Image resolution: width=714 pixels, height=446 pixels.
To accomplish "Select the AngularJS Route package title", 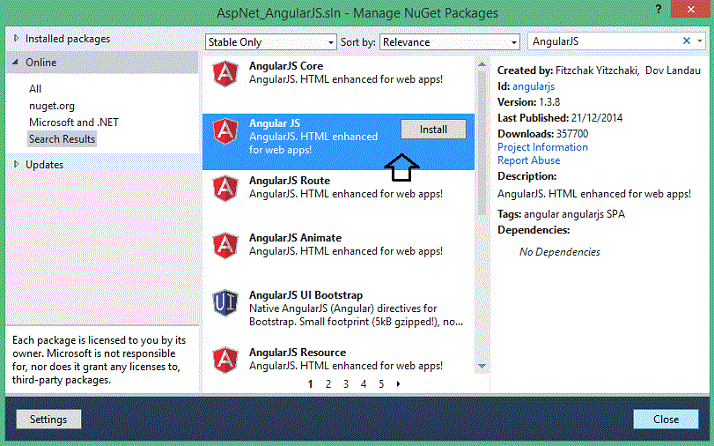I will (290, 180).
